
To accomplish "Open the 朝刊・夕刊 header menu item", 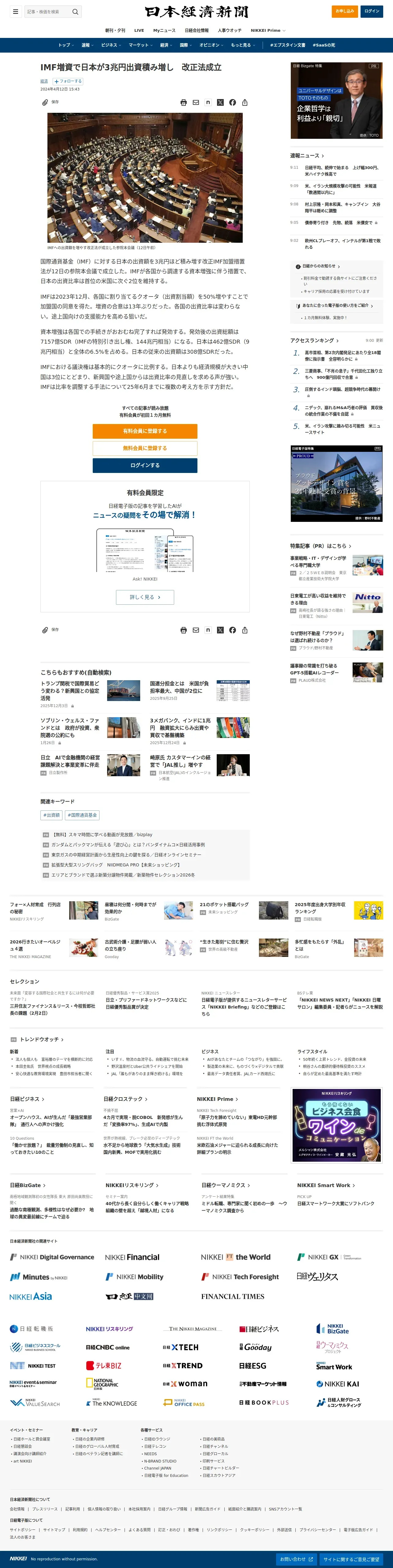I will pos(115,31).
